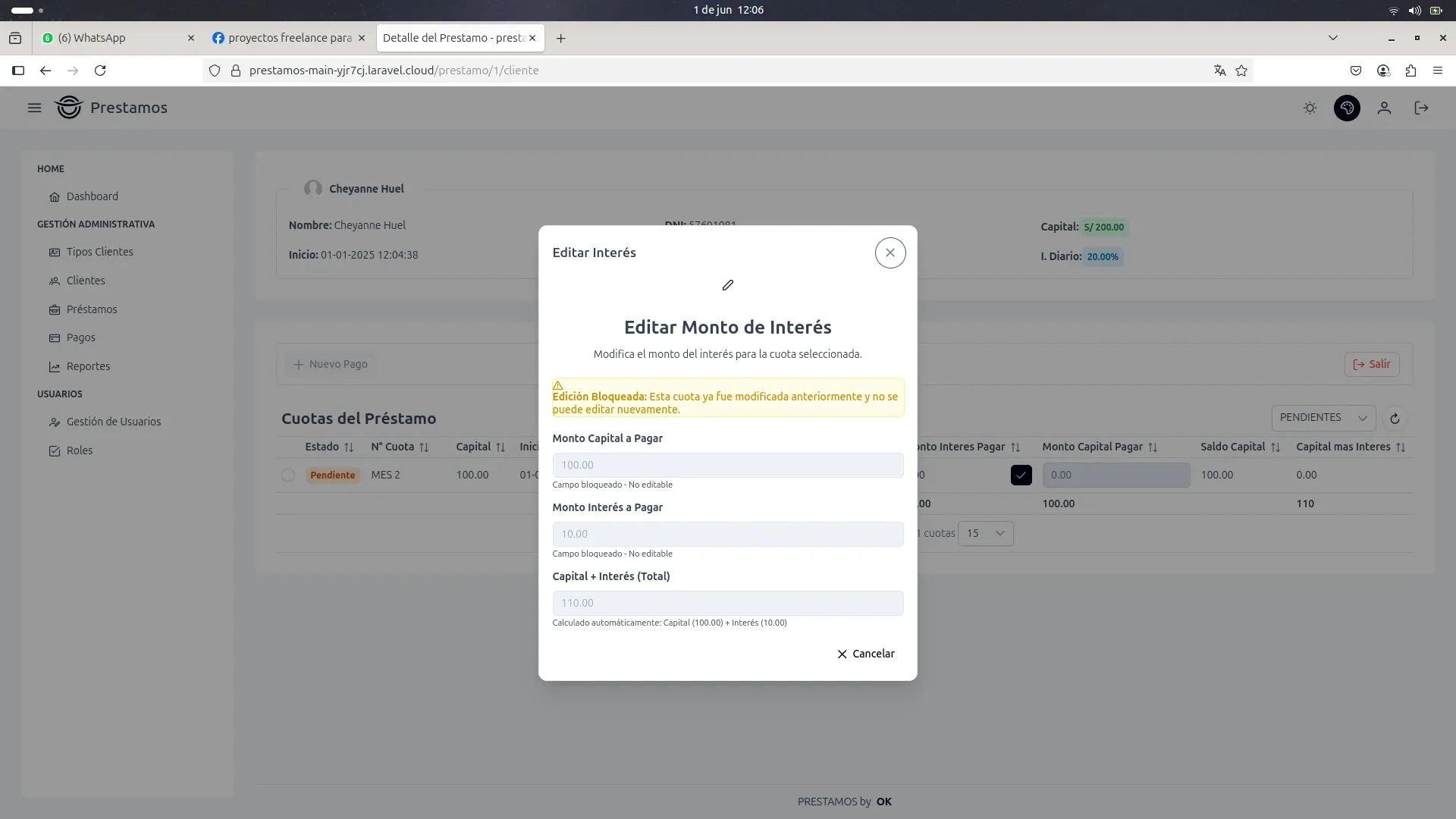Viewport: 1456px width, 819px height.
Task: Click the browser bookmark star icon
Action: (1241, 71)
